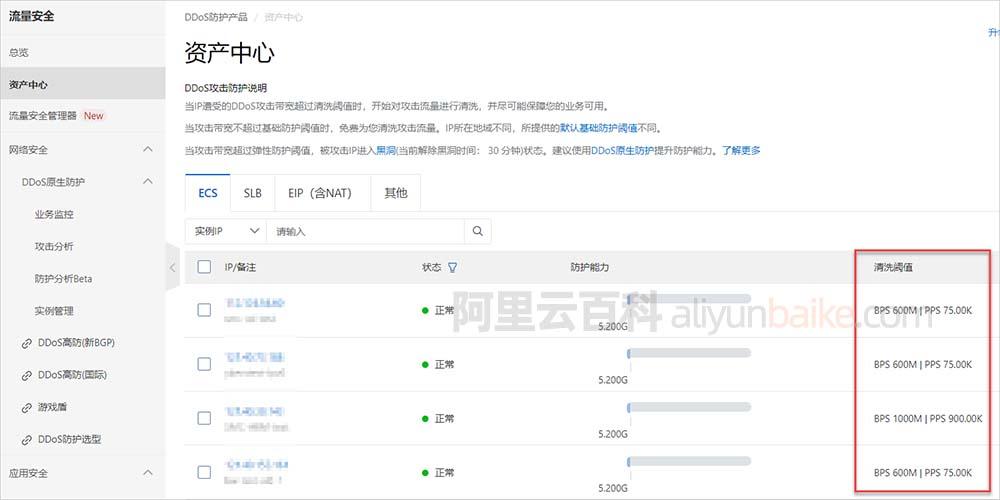Tick the checkbox of the first IP row

pyautogui.click(x=204, y=311)
